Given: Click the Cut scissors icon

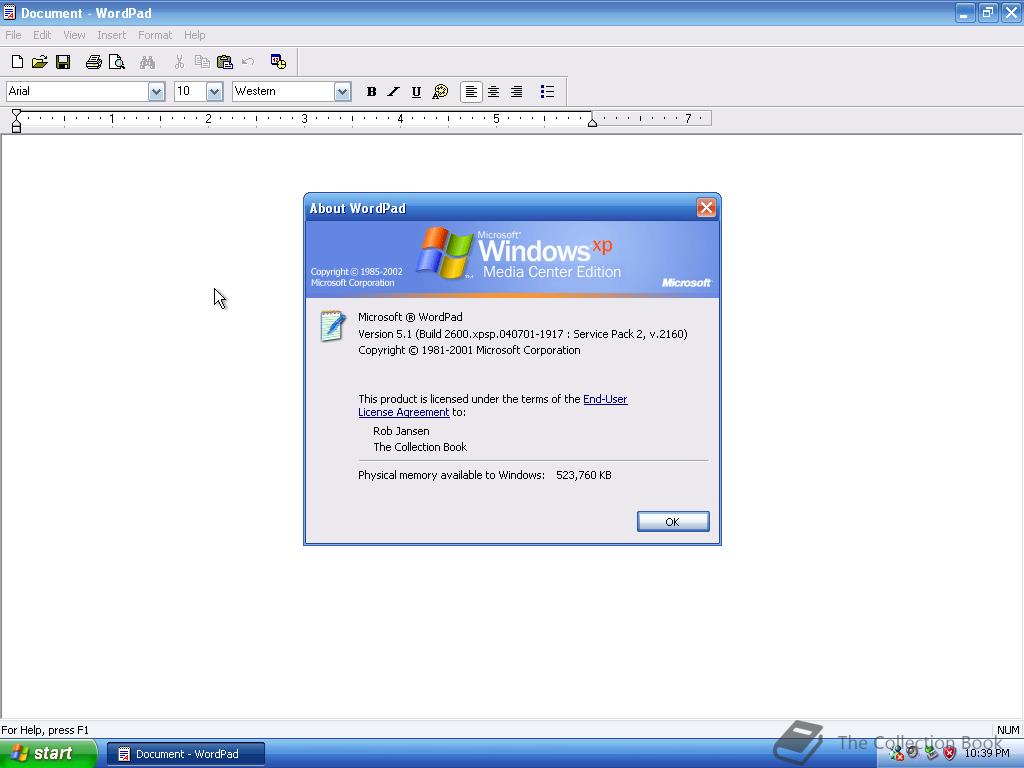Looking at the screenshot, I should click(179, 62).
